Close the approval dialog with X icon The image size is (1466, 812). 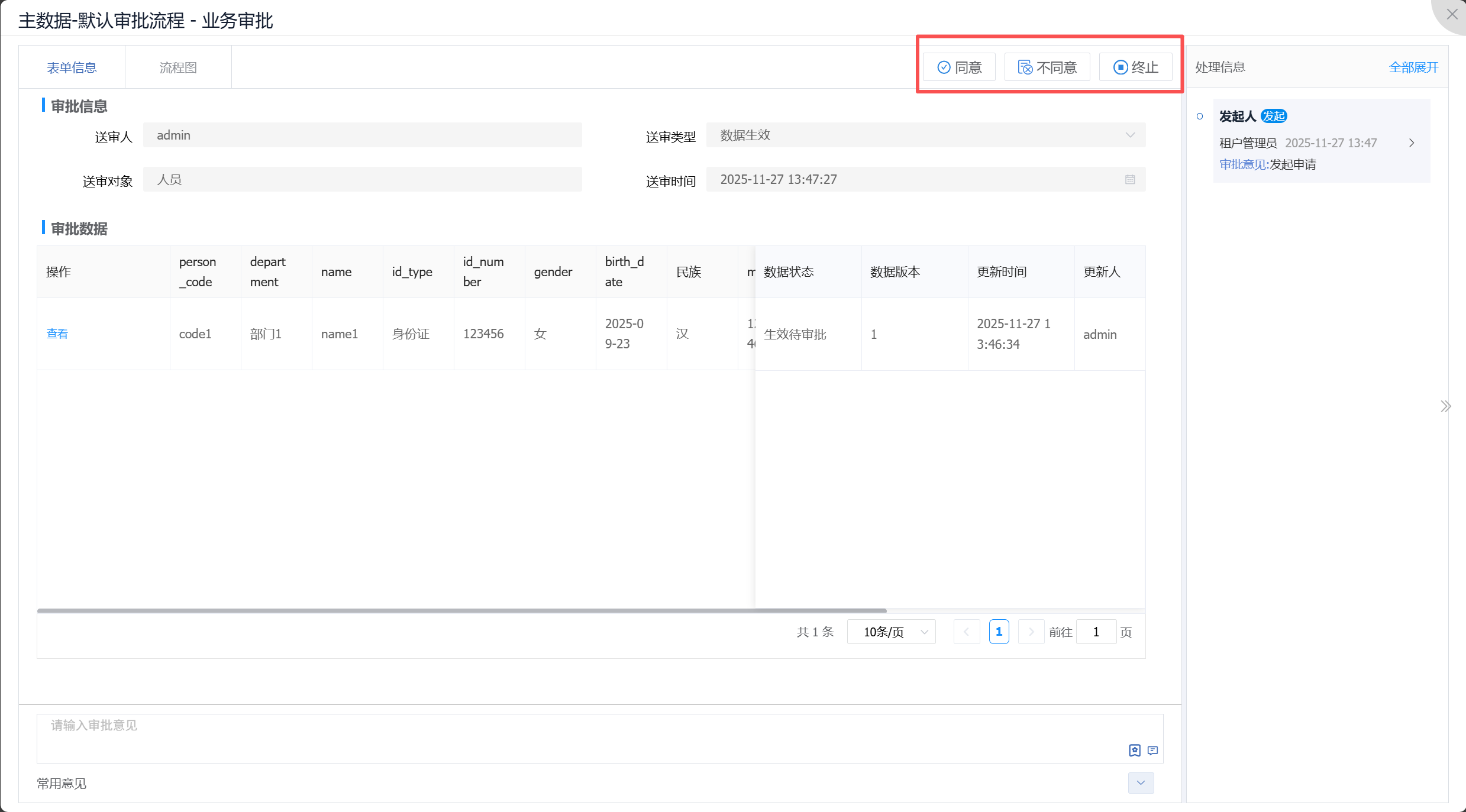coord(1452,14)
